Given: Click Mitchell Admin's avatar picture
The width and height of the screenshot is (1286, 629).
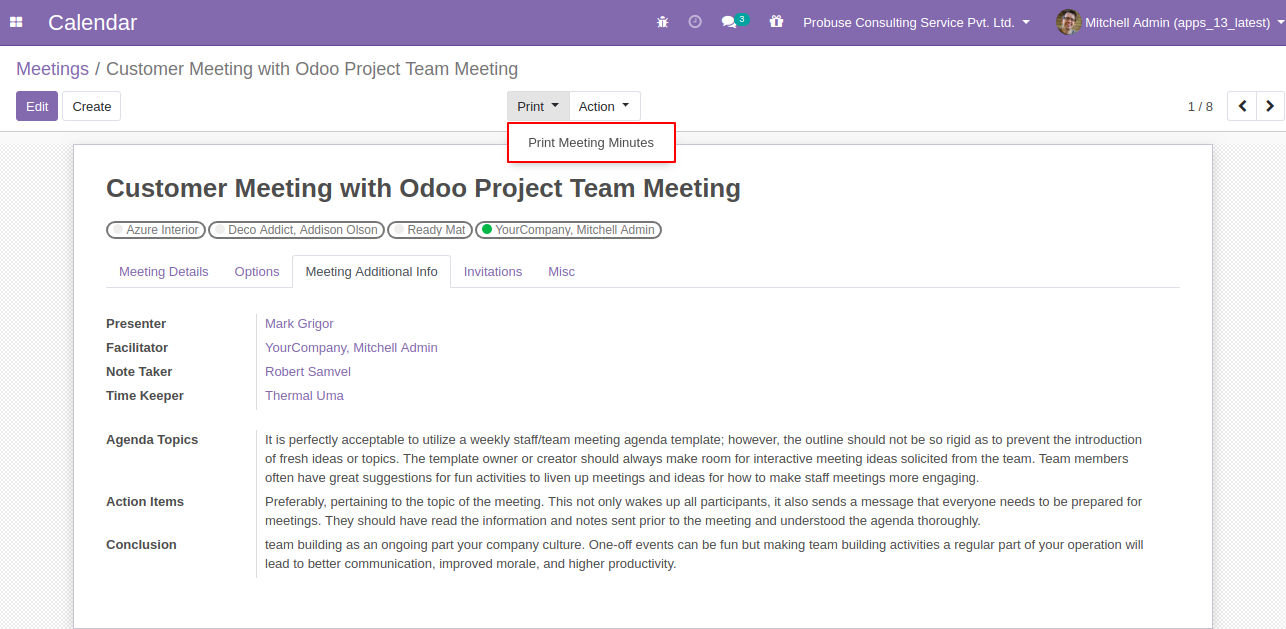Looking at the screenshot, I should (1068, 22).
